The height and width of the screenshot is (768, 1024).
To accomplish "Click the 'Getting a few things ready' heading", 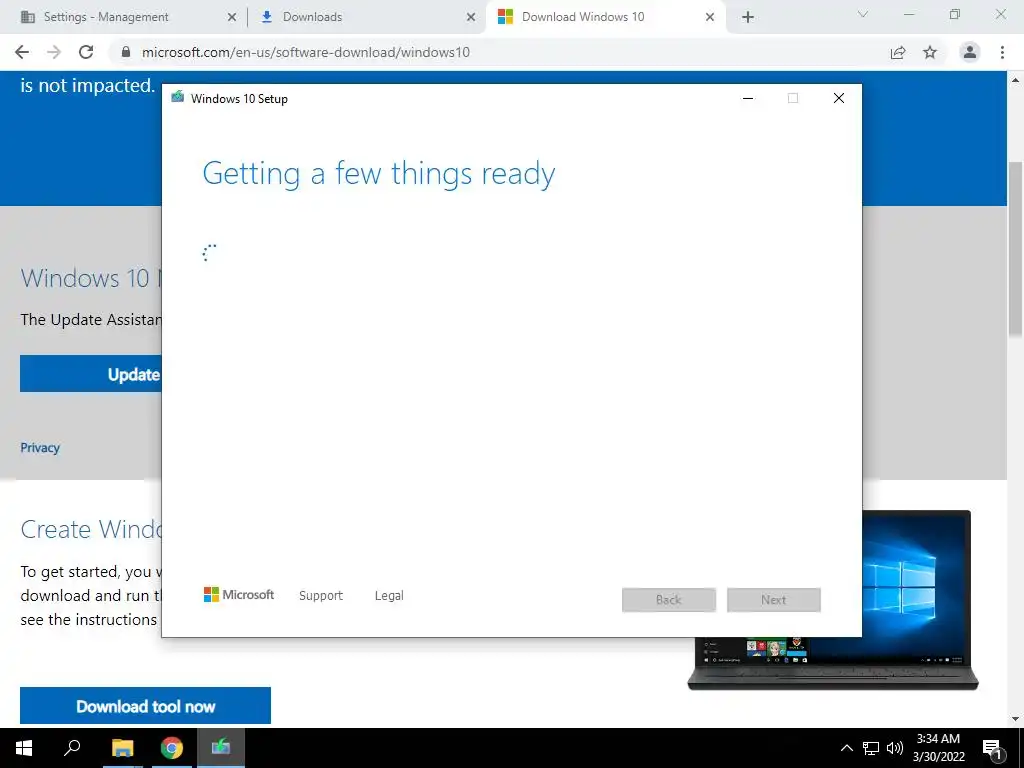I will pyautogui.click(x=379, y=174).
